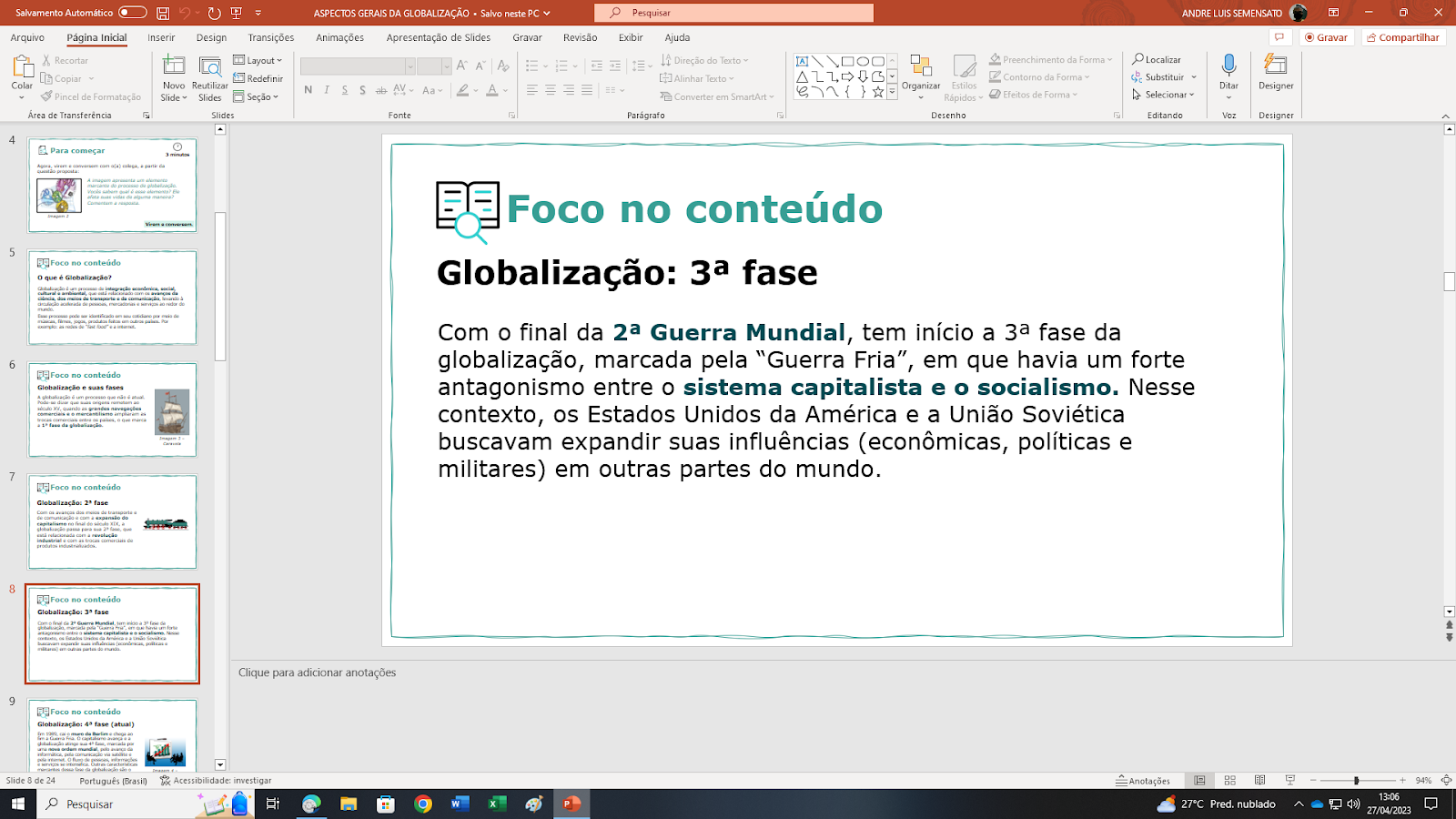The image size is (1456, 819).
Task: Expand Direção do Texto dropdown
Action: (x=705, y=60)
